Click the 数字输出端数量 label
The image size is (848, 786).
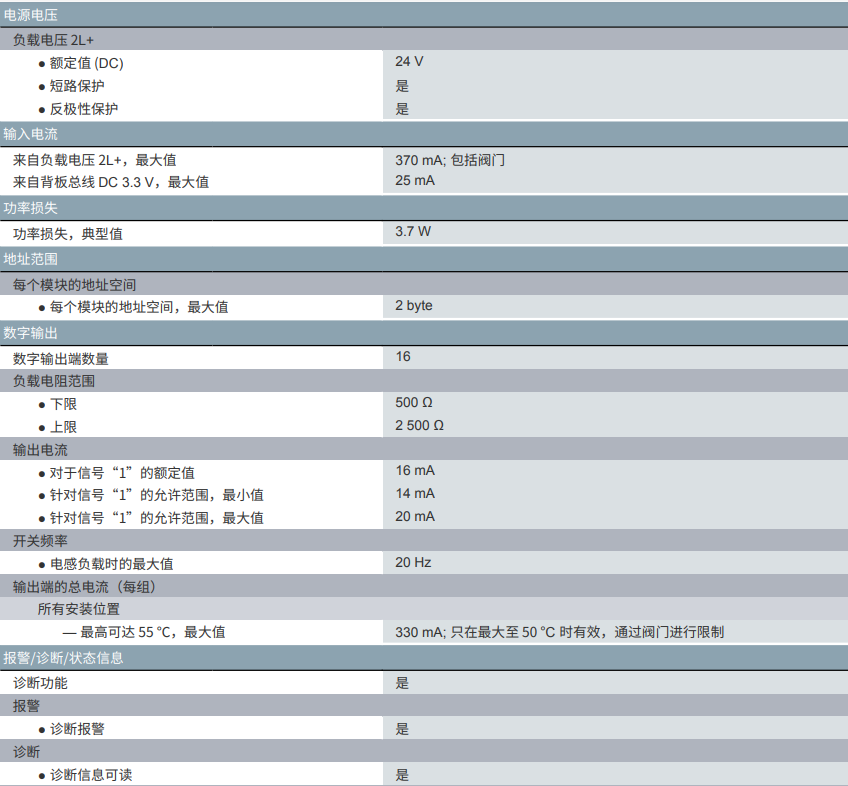pos(61,359)
